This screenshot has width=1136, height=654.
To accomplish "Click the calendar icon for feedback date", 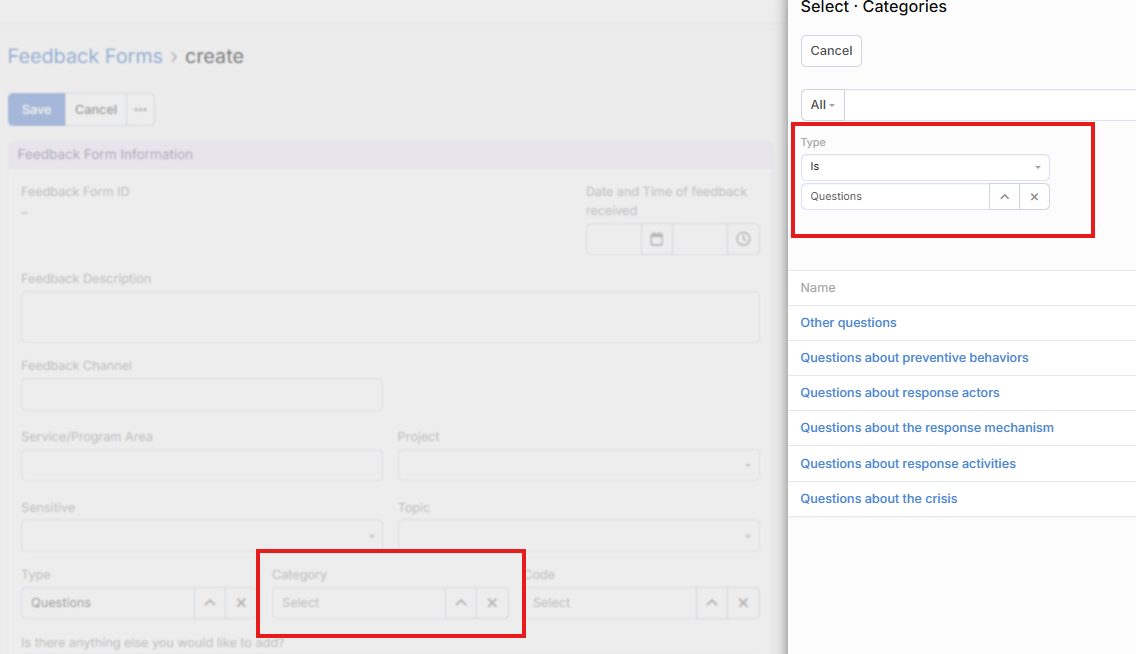I will coord(657,240).
